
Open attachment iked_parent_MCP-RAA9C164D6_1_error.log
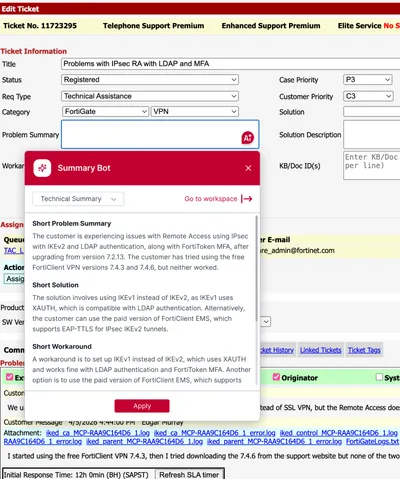point(274,441)
